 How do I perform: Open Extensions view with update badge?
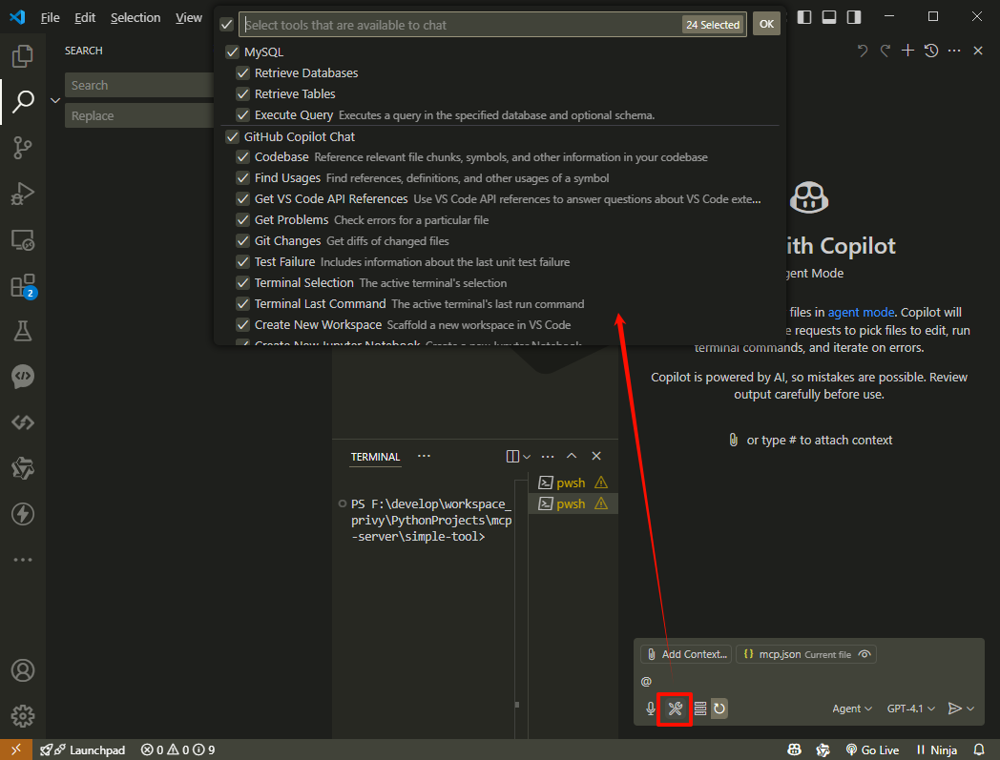tap(22, 286)
